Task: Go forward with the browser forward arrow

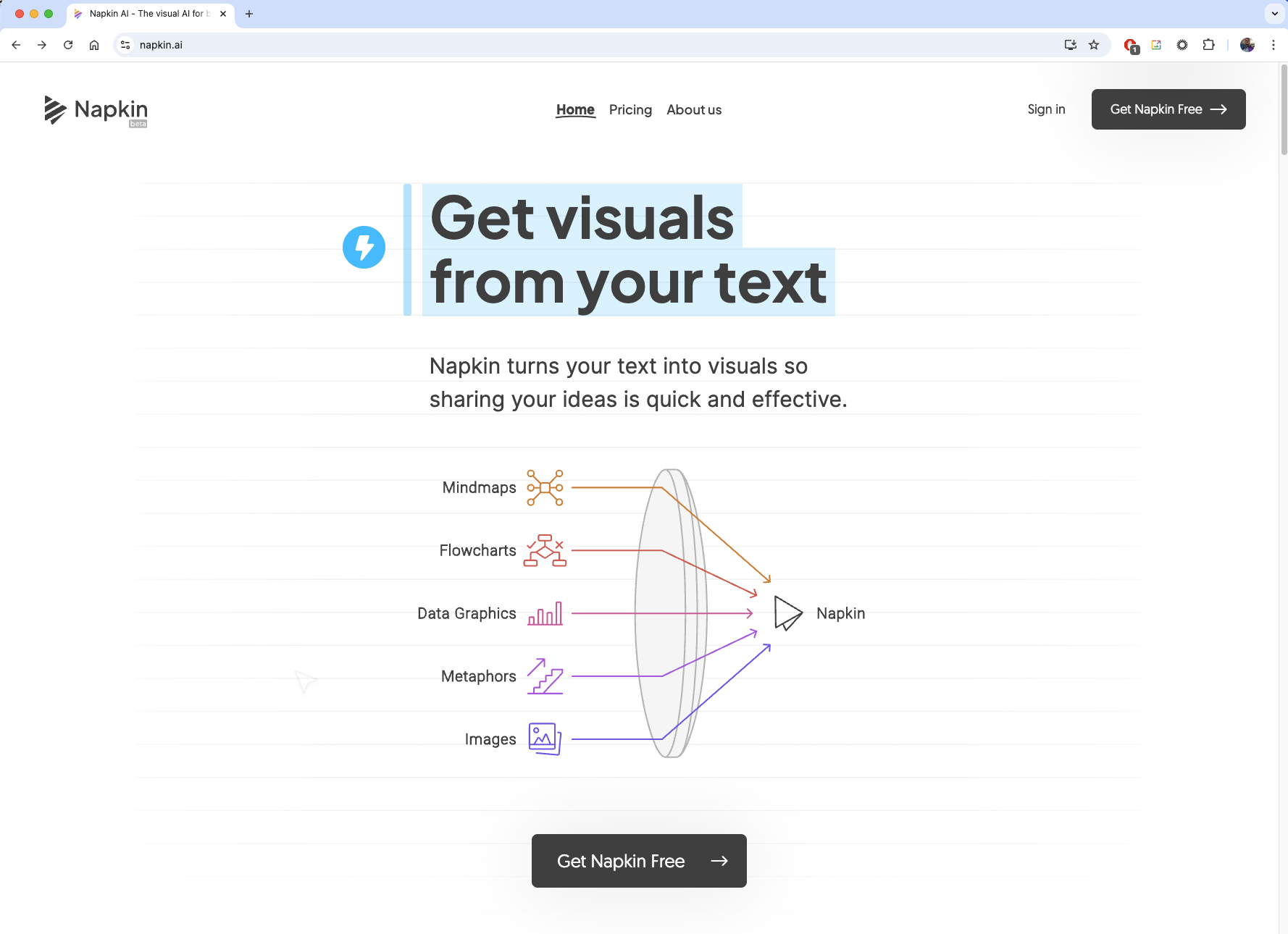Action: point(42,45)
